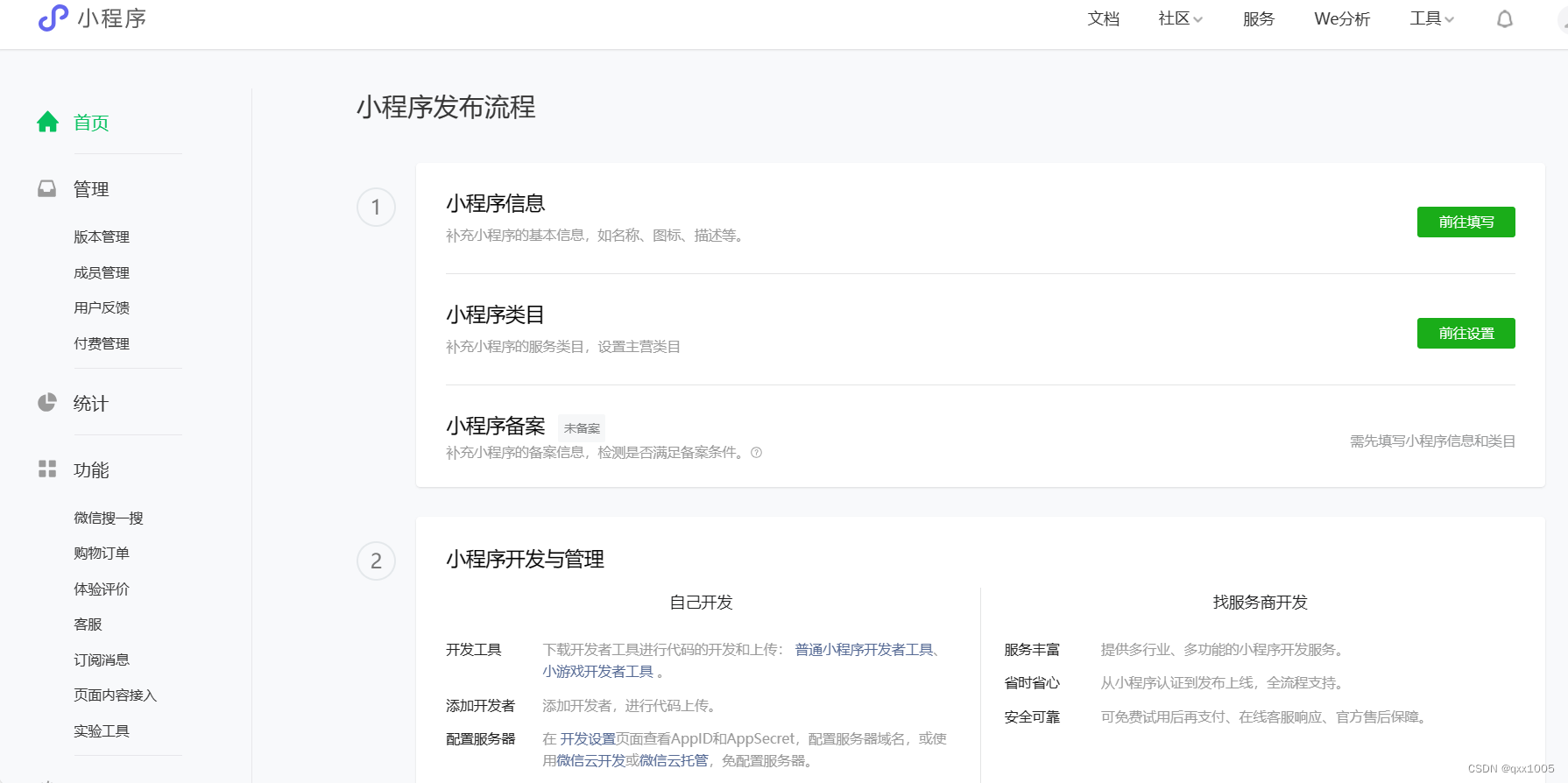Screen dimensions: 1568x783
Task: Open 订阅消息 feature
Action: 102,660
